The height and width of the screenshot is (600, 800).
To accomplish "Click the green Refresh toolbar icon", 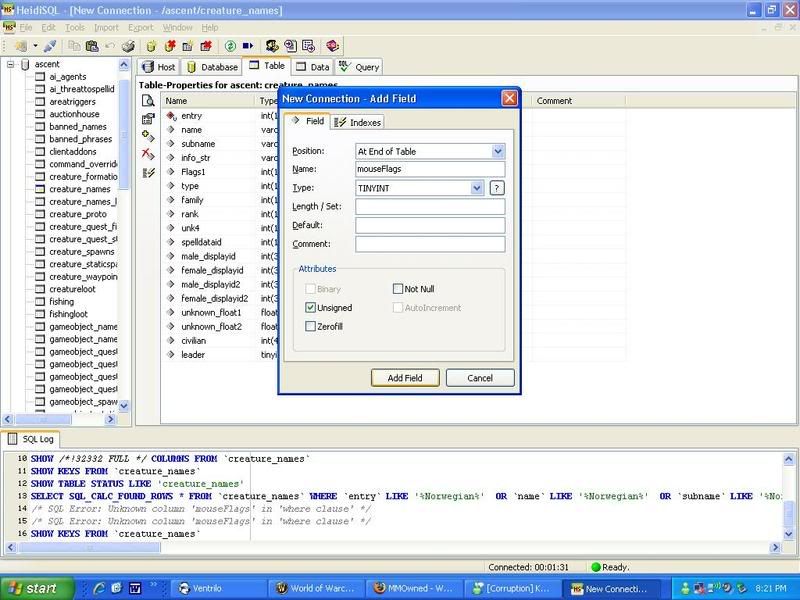I will click(x=230, y=46).
